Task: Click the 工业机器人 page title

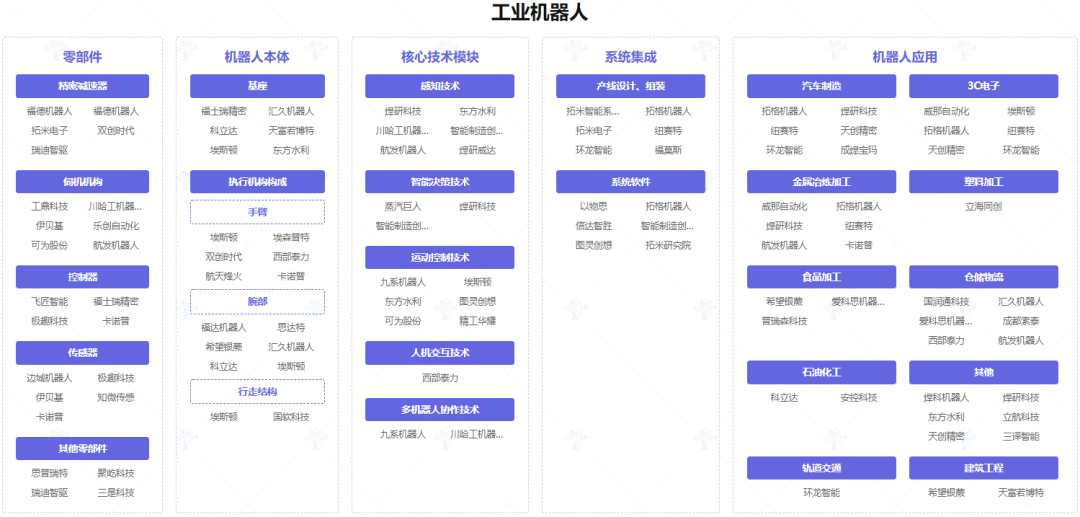Action: (x=539, y=12)
